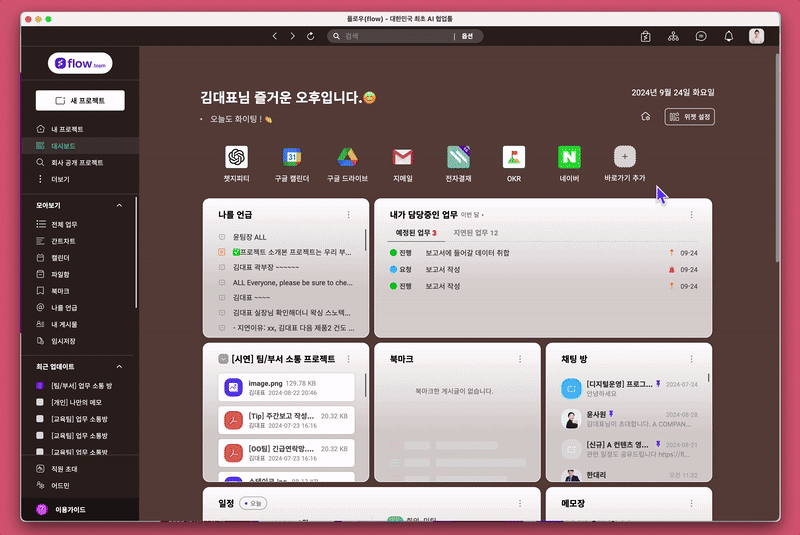Open the 위젯 설정 button
Image resolution: width=800 pixels, height=535 pixels.
pos(690,116)
